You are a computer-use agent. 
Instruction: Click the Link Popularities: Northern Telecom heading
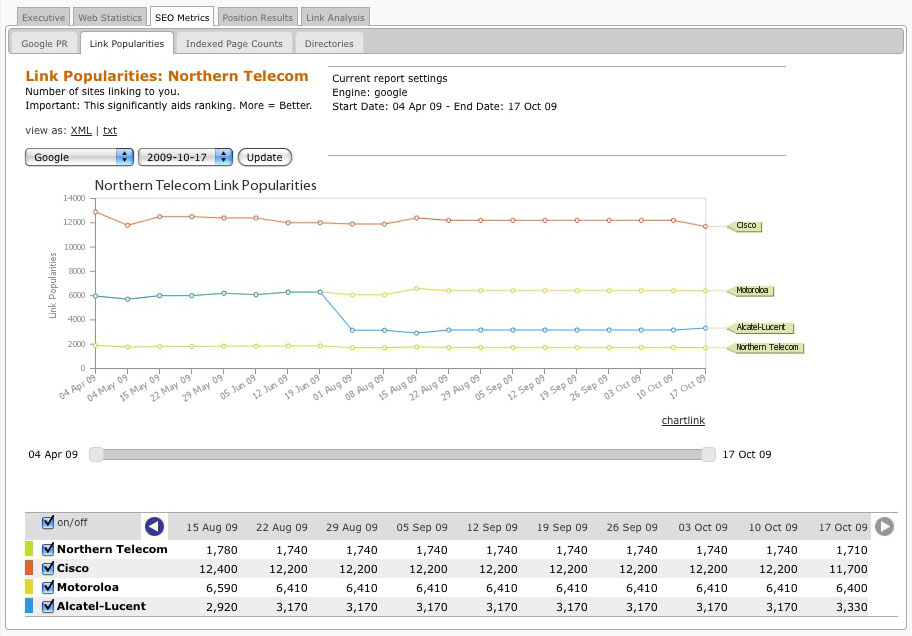point(167,76)
